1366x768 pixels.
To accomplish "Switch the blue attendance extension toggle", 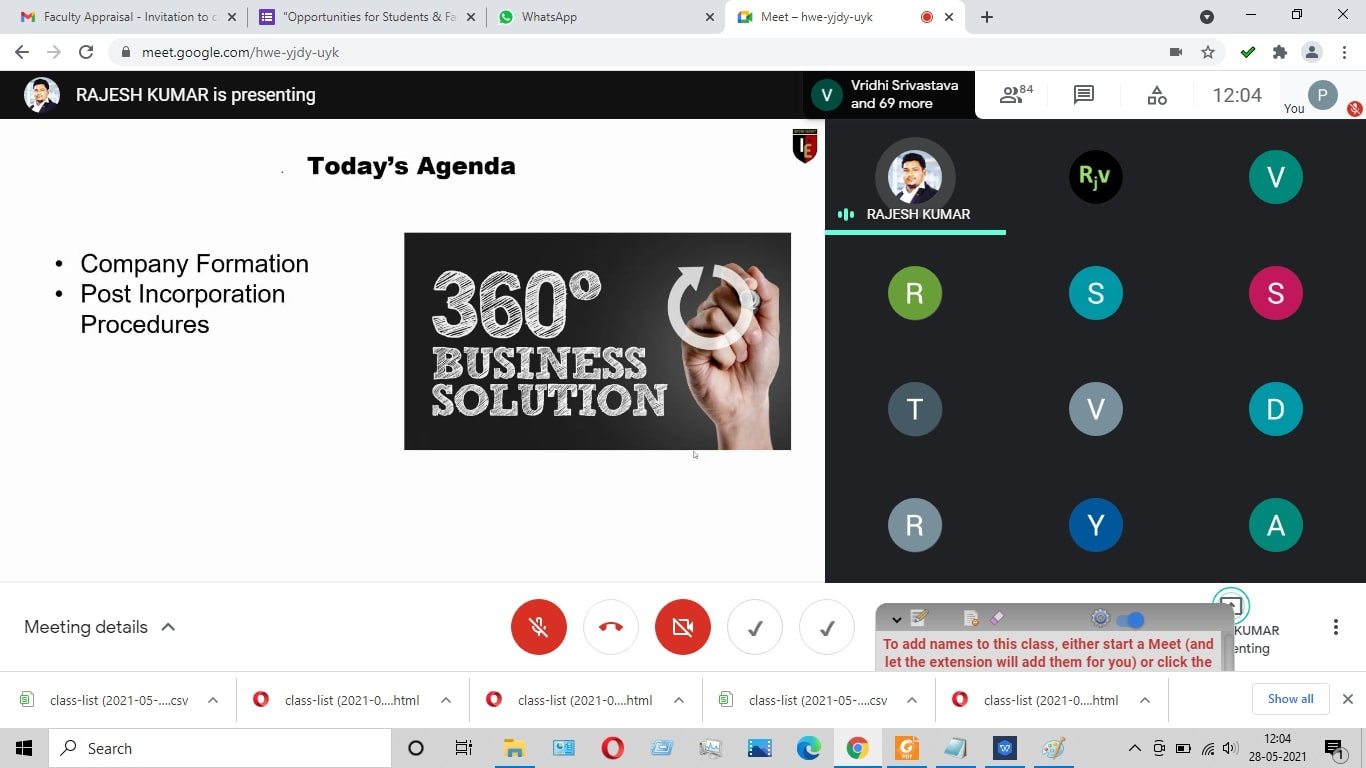I will [x=1131, y=620].
